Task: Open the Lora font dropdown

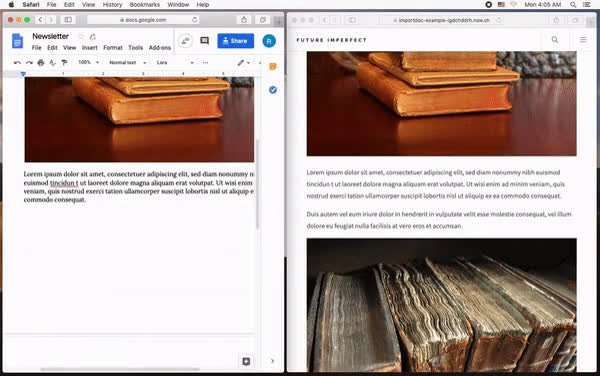Action: point(175,62)
